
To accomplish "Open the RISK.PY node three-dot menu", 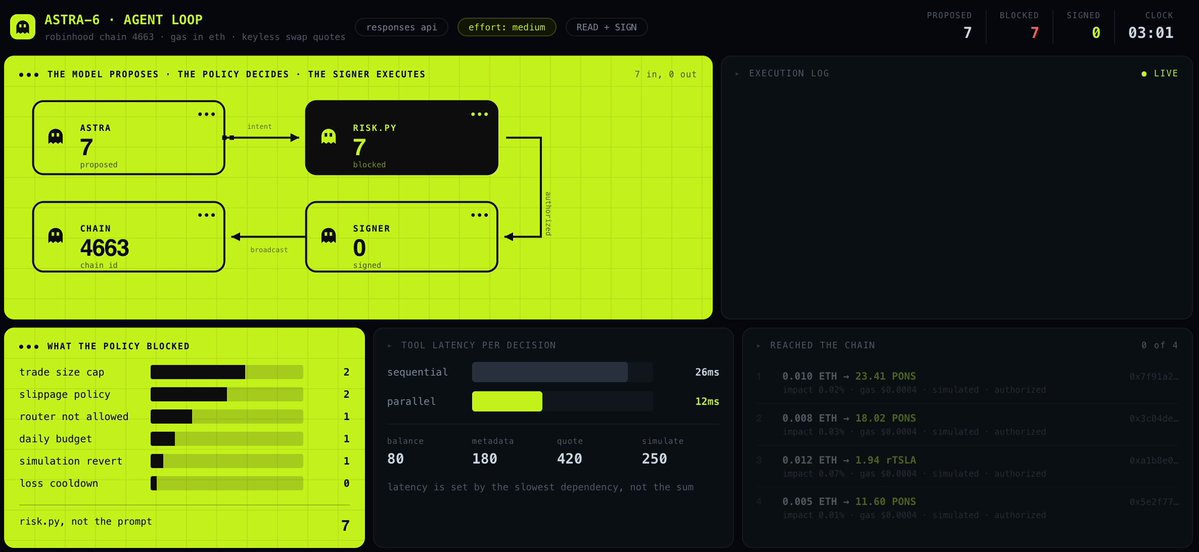I will pyautogui.click(x=479, y=115).
